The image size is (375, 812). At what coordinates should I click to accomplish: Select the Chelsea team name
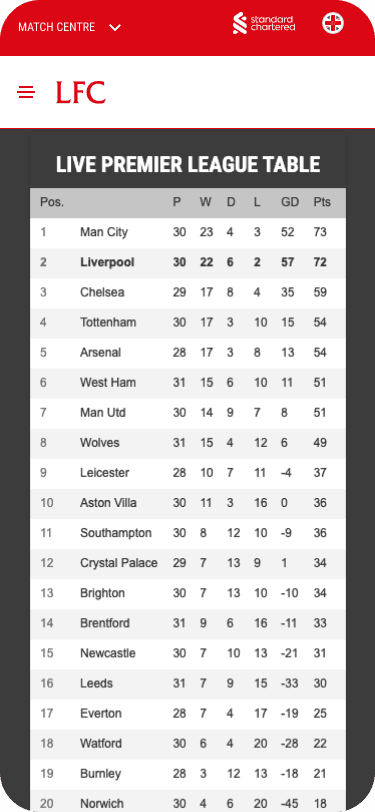pos(102,293)
